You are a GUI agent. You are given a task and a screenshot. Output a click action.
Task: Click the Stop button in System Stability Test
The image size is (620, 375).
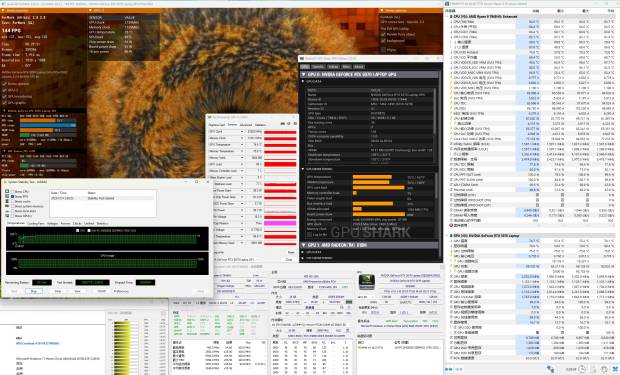click(x=34, y=291)
